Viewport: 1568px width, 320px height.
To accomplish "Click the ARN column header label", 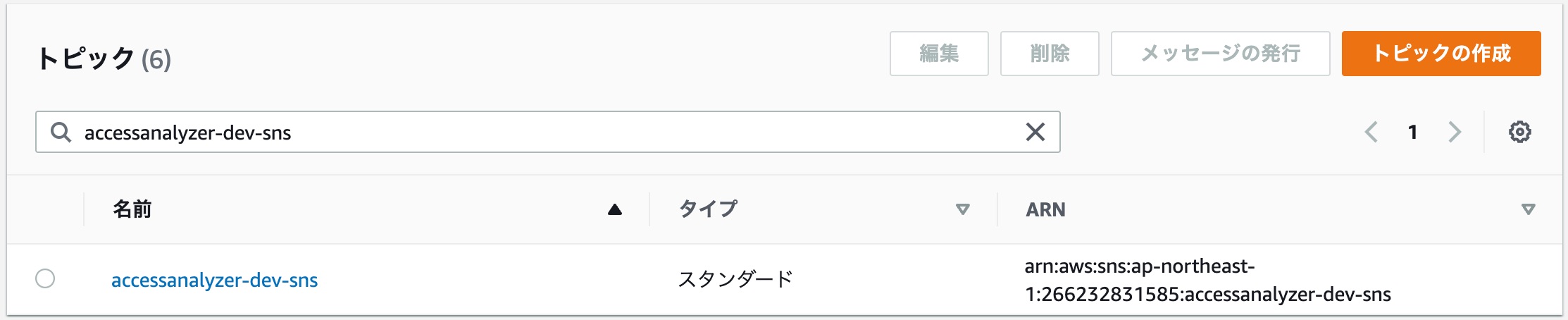I will click(1045, 209).
